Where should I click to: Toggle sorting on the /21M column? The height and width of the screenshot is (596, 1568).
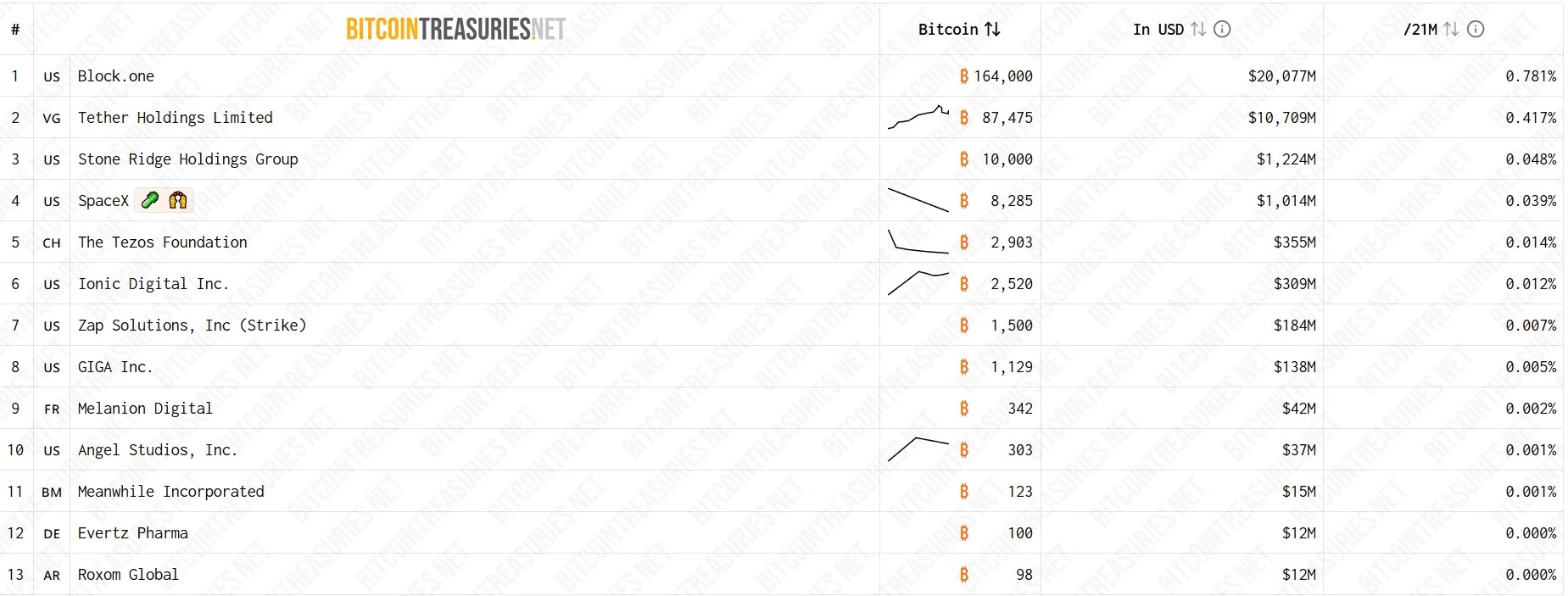pos(1453,28)
